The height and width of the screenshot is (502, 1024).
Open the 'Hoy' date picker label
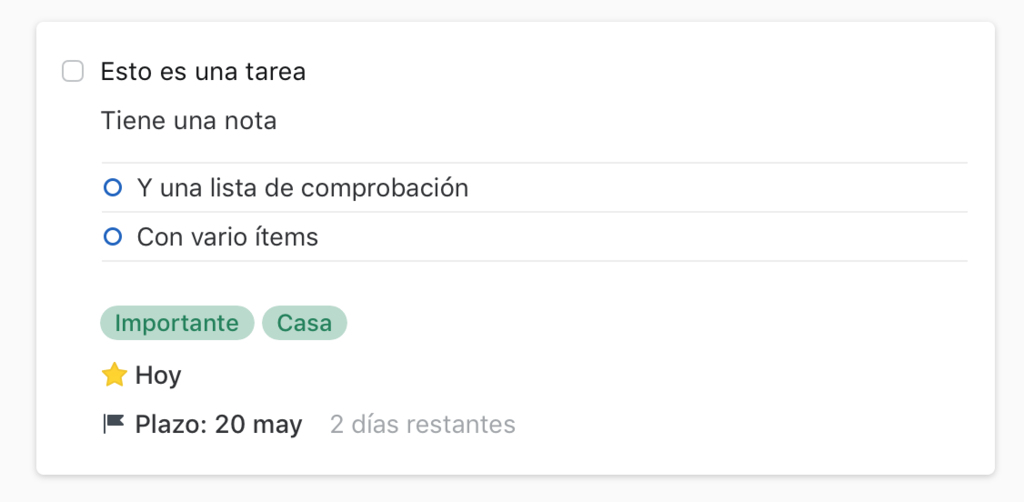click(158, 375)
